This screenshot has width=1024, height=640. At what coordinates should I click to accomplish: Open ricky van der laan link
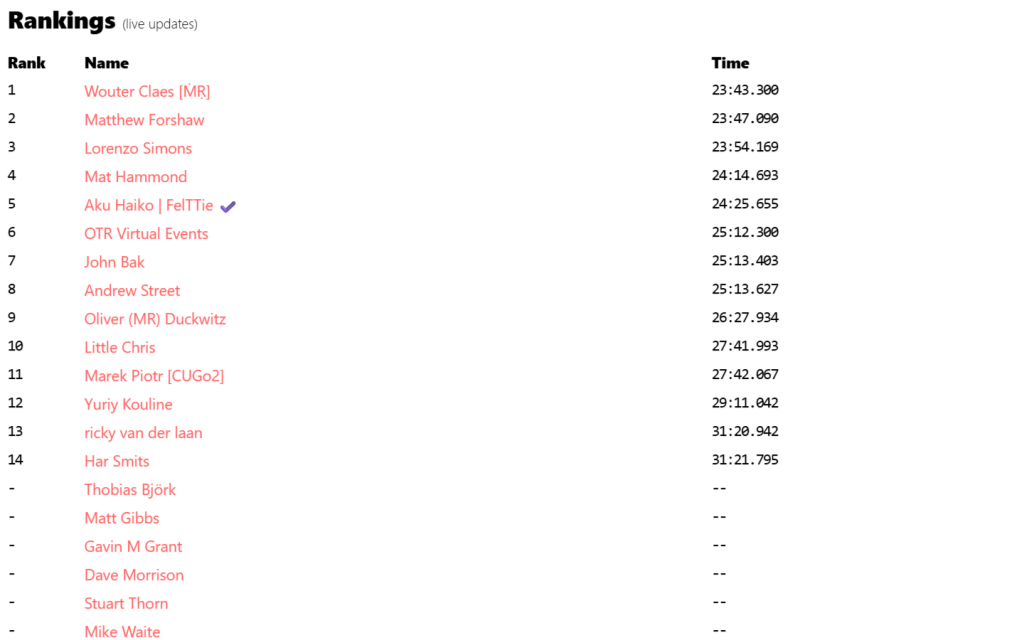tap(143, 433)
